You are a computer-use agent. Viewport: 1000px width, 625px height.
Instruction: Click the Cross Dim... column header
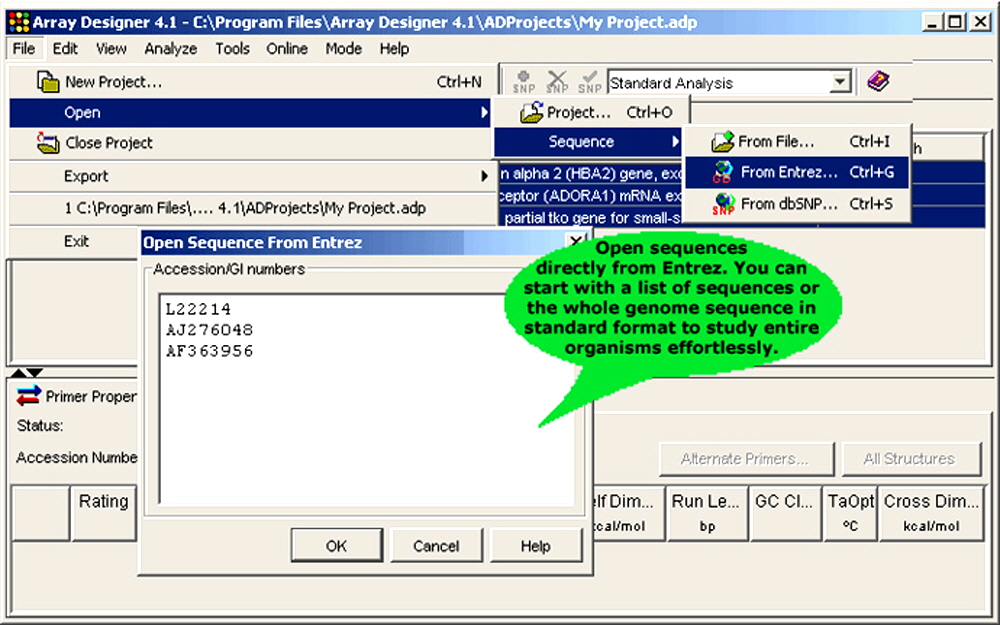click(x=931, y=513)
